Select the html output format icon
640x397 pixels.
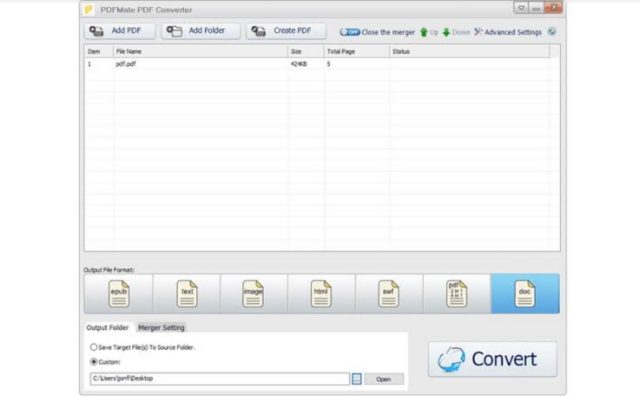tap(321, 294)
